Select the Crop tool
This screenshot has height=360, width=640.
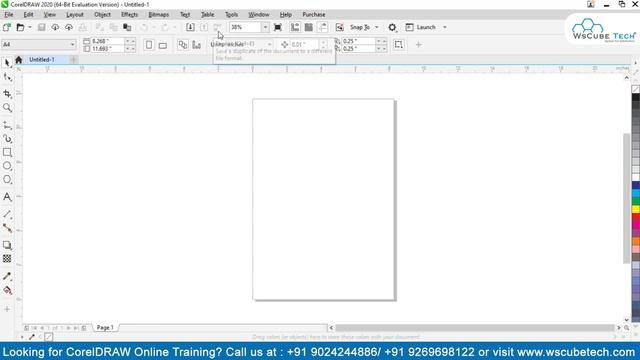[x=7, y=93]
